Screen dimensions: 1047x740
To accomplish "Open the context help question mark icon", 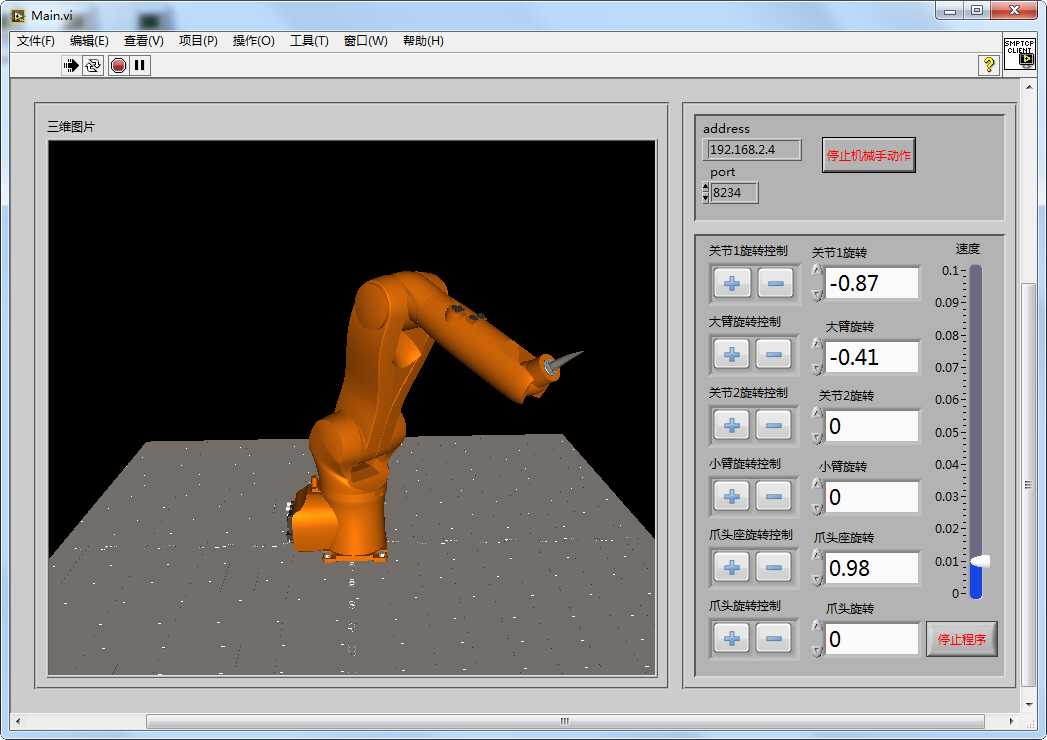I will pos(988,65).
